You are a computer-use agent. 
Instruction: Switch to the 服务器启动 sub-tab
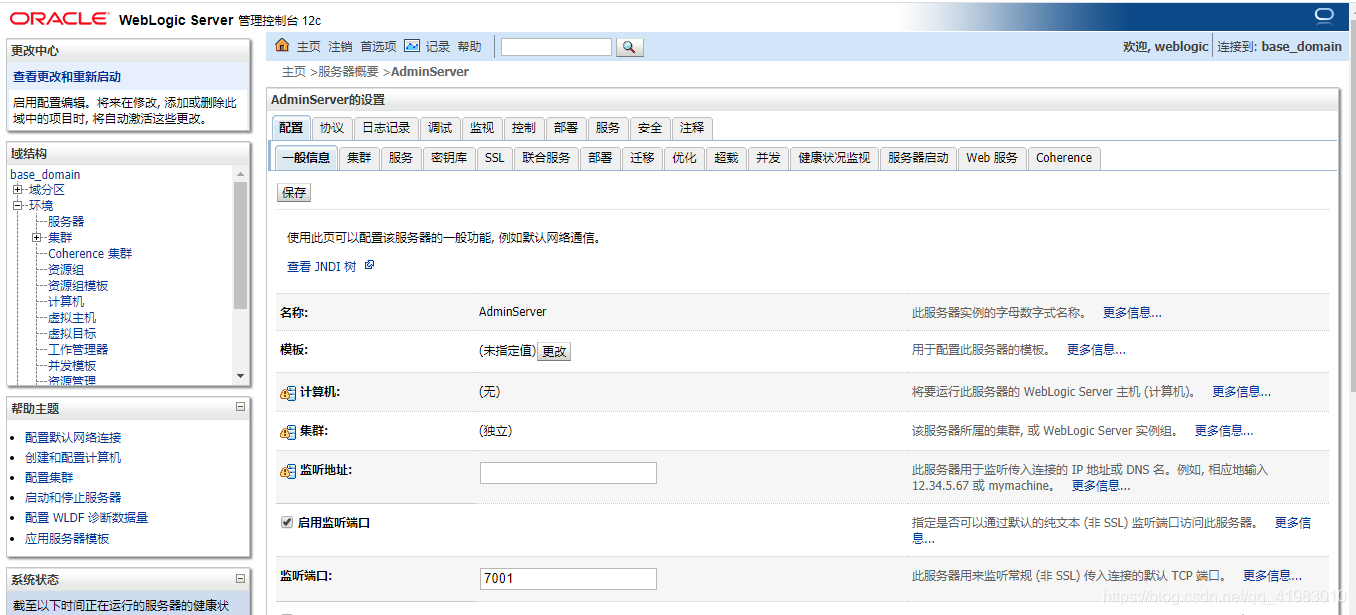coord(918,158)
